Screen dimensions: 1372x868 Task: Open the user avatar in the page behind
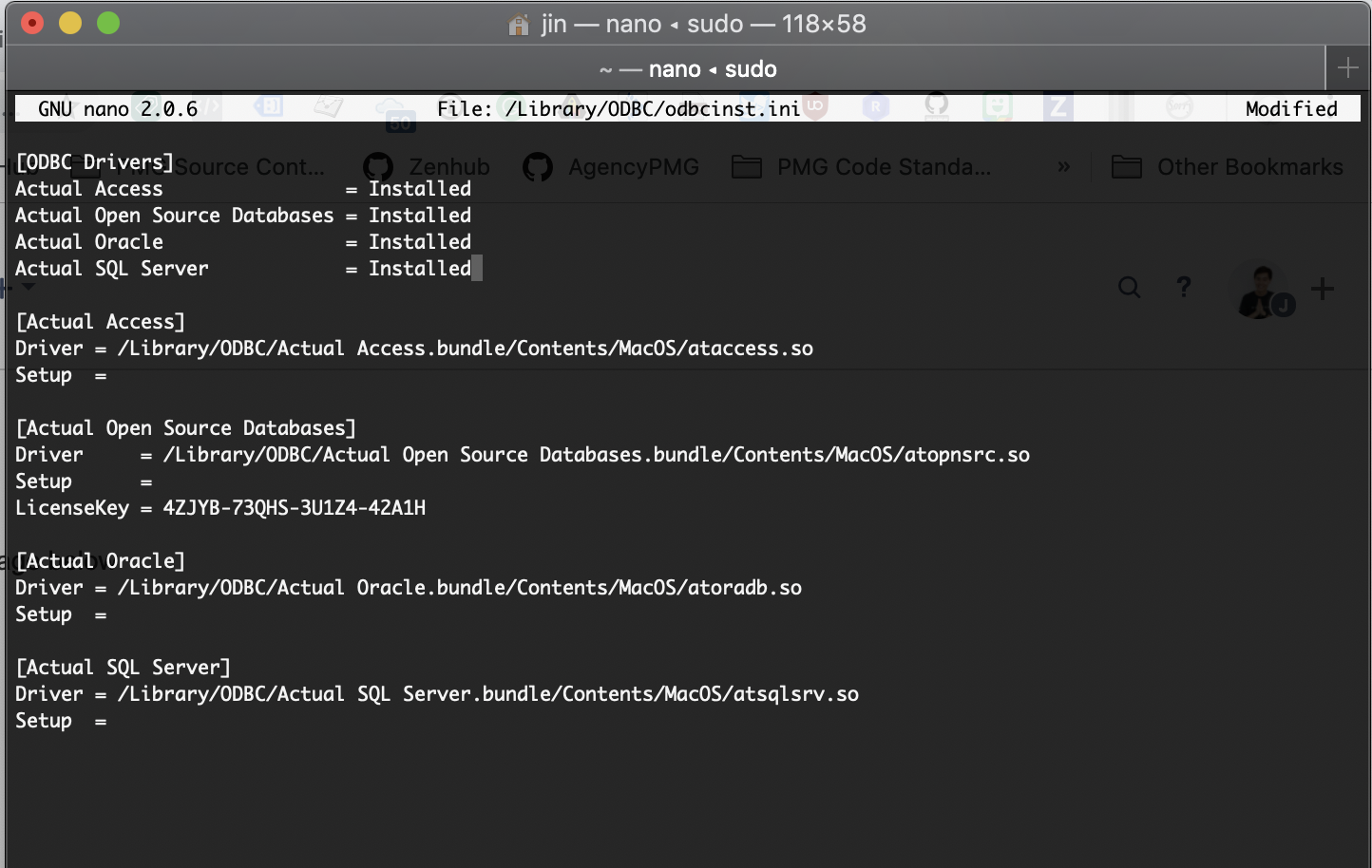point(1262,291)
